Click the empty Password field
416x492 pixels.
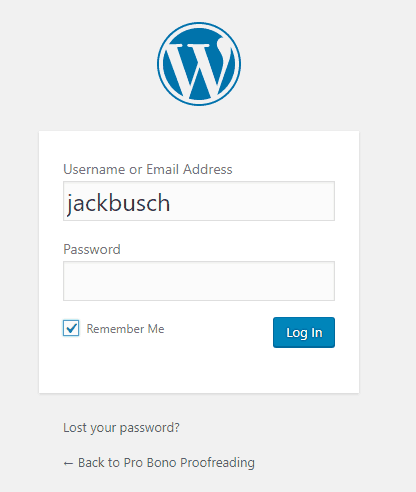[199, 281]
